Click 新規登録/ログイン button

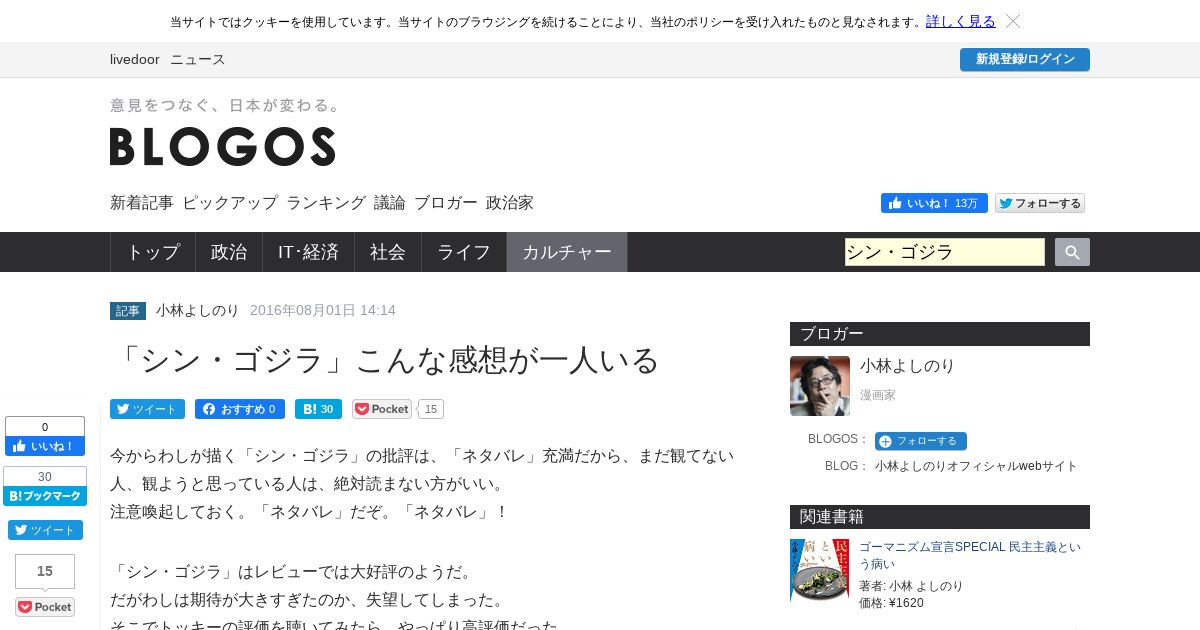[x=1025, y=59]
